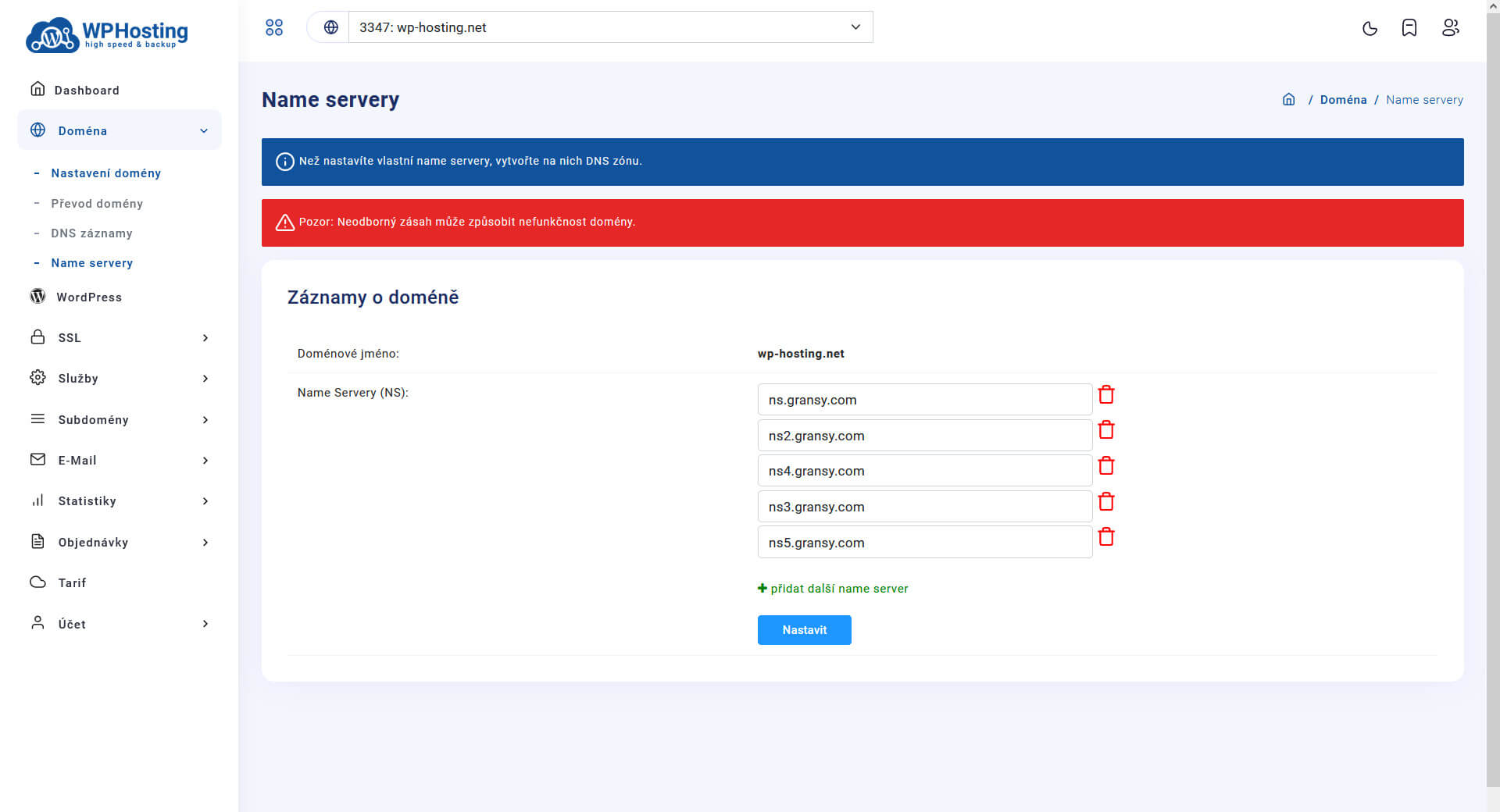
Task: Click the E-Mail envelope icon
Action: [x=37, y=459]
